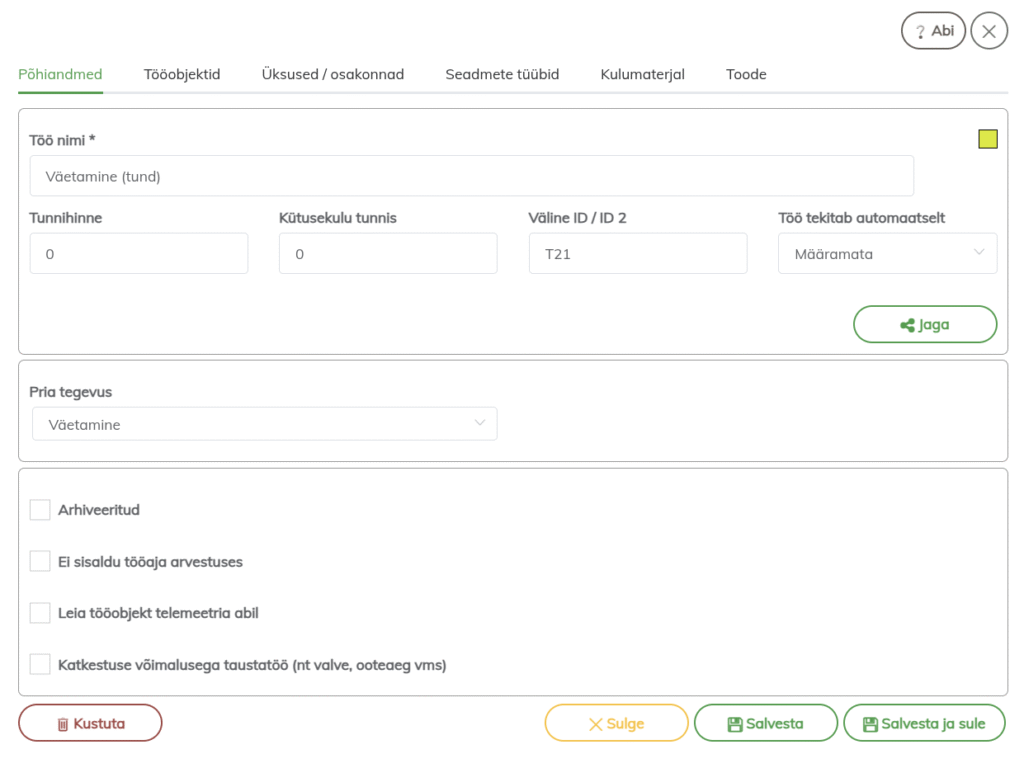Tick the Arhiveeritud checkbox

tap(40, 510)
